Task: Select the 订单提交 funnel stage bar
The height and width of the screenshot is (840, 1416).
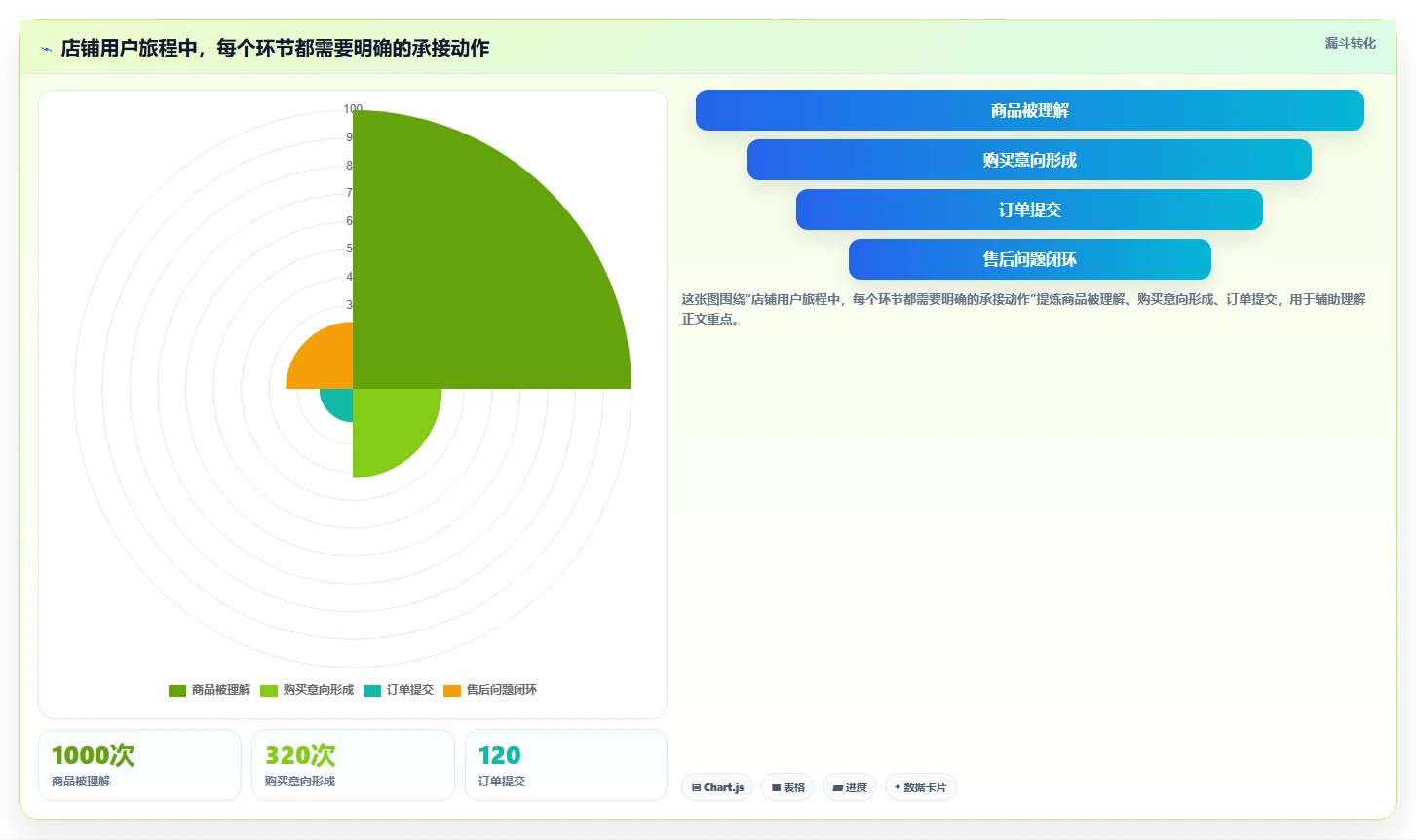Action: coord(1029,210)
